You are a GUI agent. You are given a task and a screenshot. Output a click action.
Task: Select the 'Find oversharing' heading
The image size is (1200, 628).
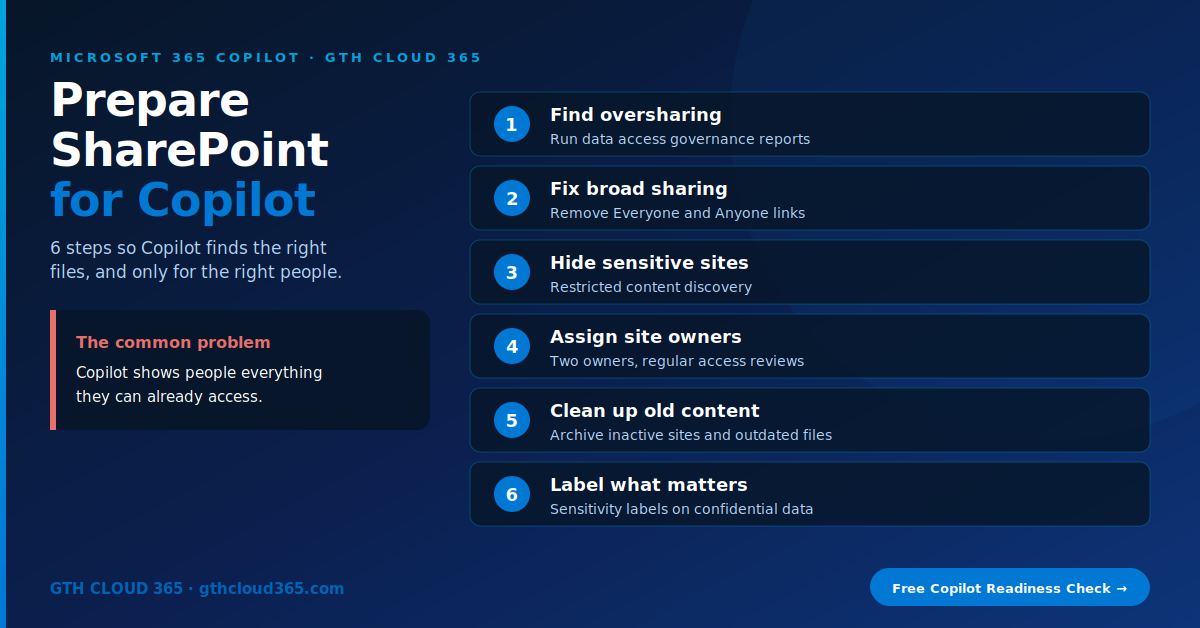point(636,115)
